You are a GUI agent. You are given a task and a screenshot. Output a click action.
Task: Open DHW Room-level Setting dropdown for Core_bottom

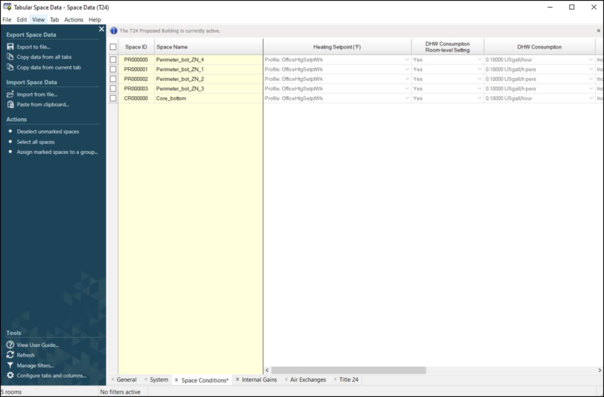tap(480, 98)
